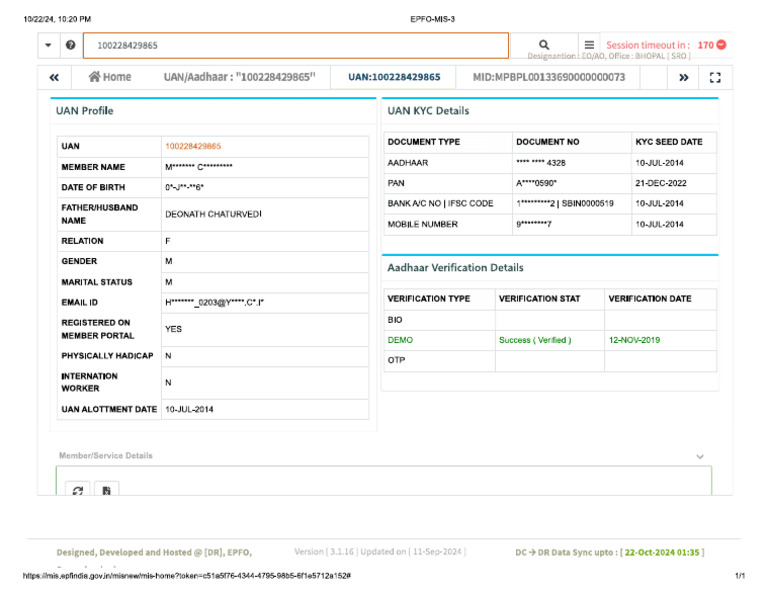Image resolution: width=768 pixels, height=594 pixels.
Task: Click the orange UAN number link
Action: tap(193, 146)
